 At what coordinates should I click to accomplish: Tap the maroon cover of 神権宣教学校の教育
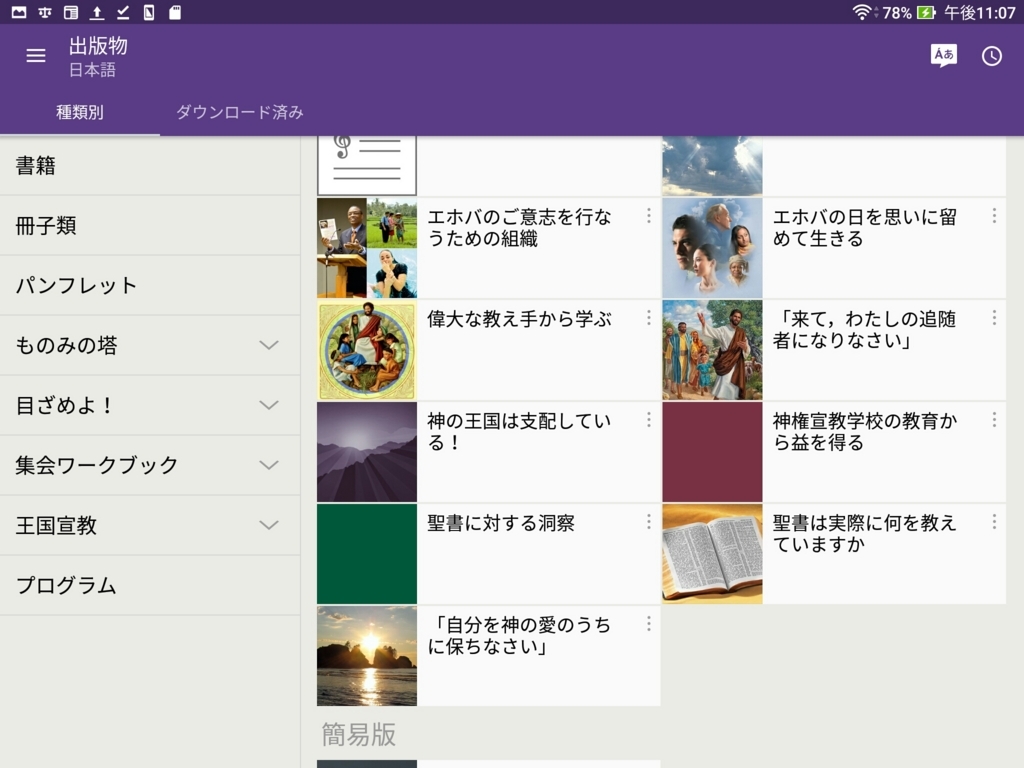pyautogui.click(x=712, y=452)
